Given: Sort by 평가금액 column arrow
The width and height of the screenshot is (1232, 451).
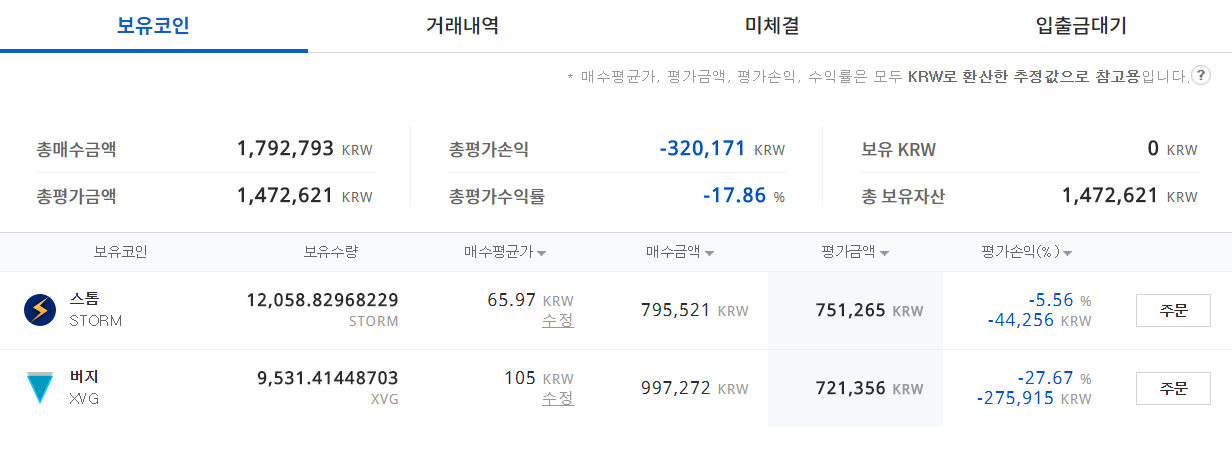Looking at the screenshot, I should [x=885, y=253].
